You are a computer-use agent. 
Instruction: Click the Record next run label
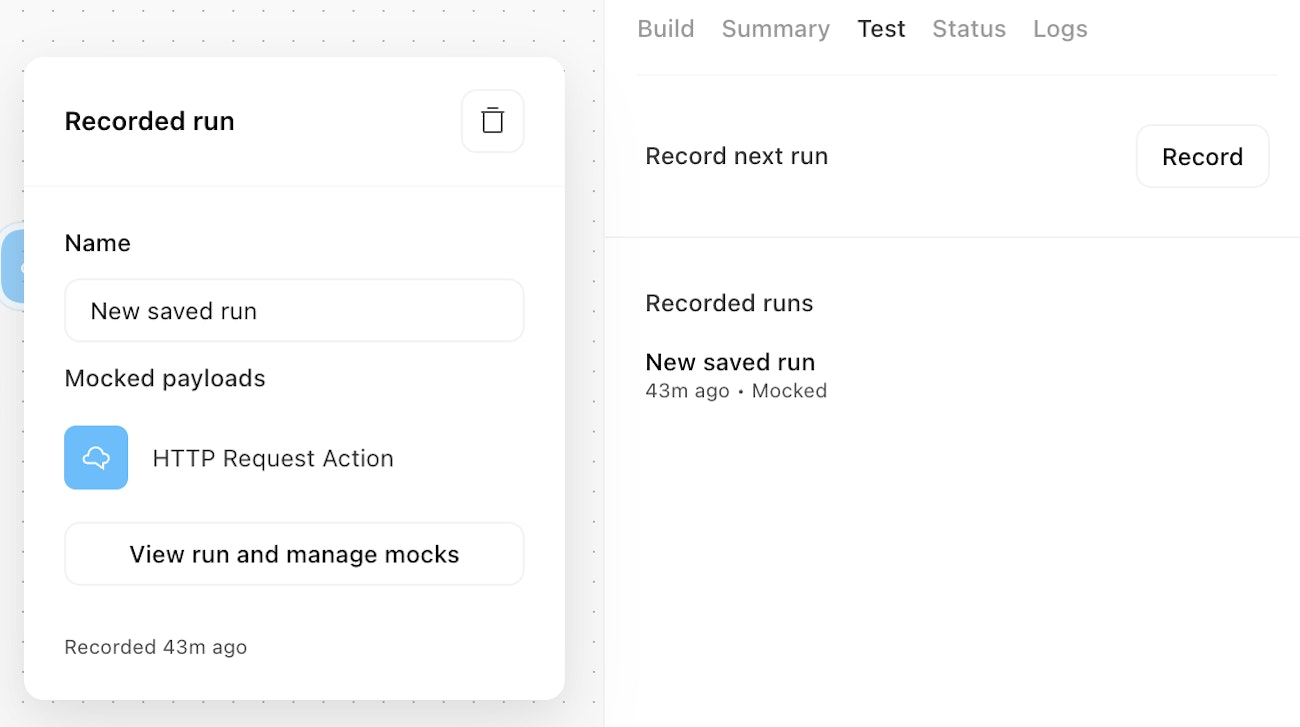737,156
